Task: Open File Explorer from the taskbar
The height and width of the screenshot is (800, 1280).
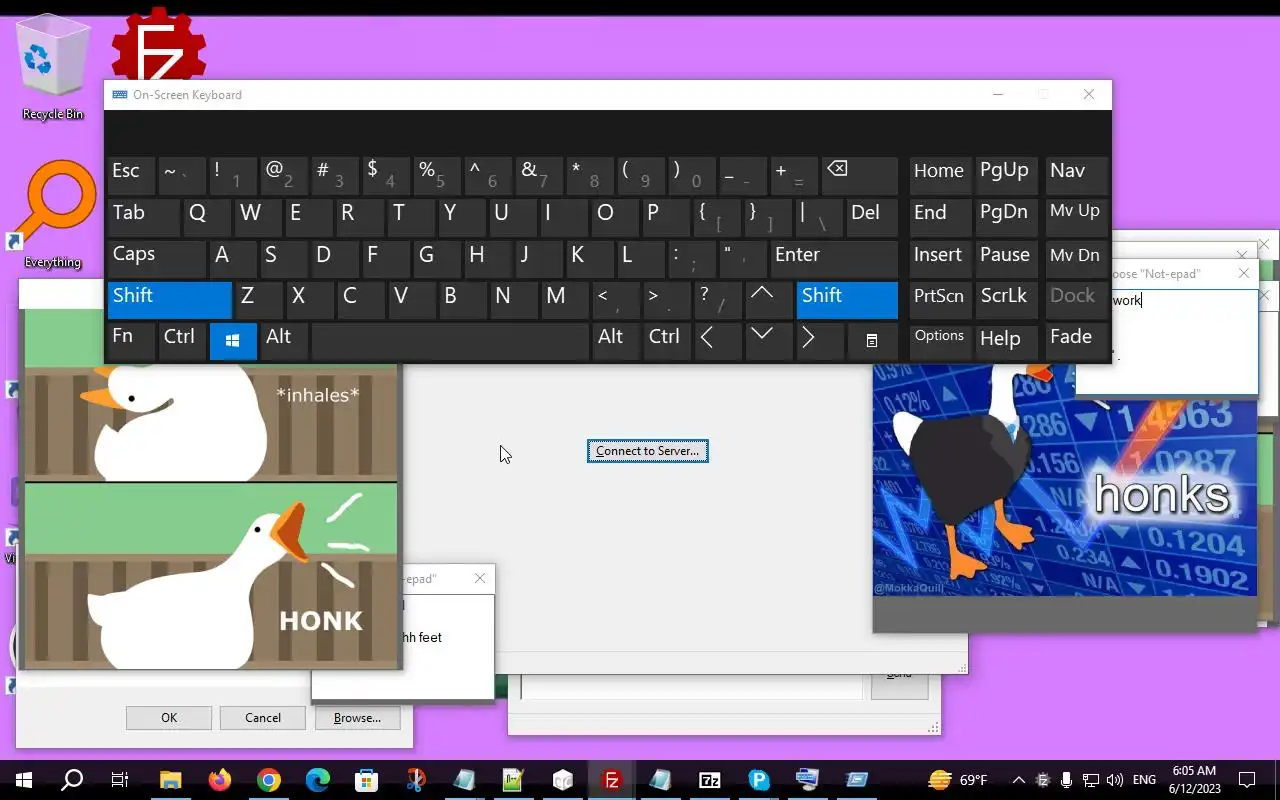Action: pyautogui.click(x=170, y=780)
